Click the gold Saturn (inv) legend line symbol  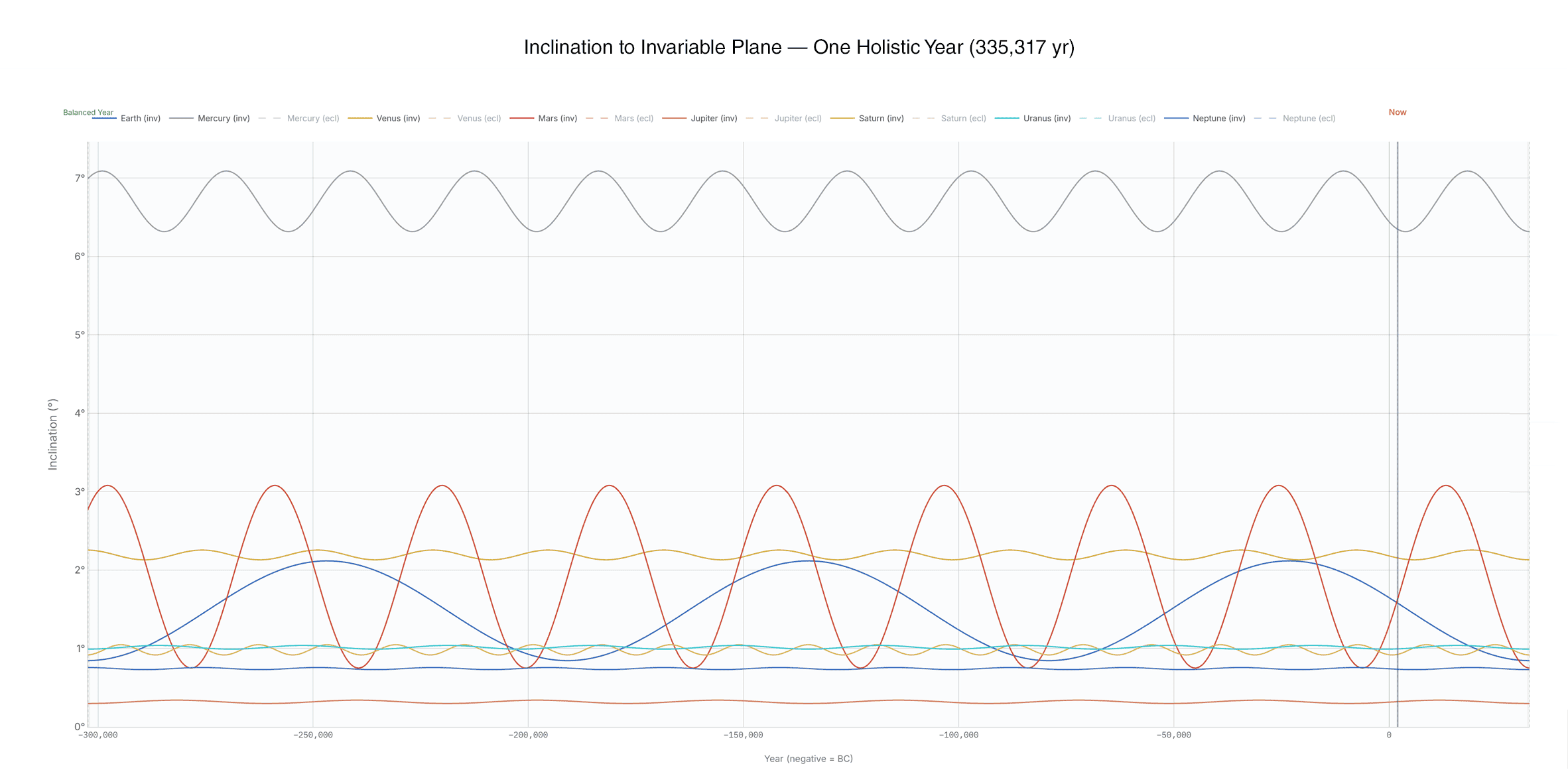(x=843, y=118)
